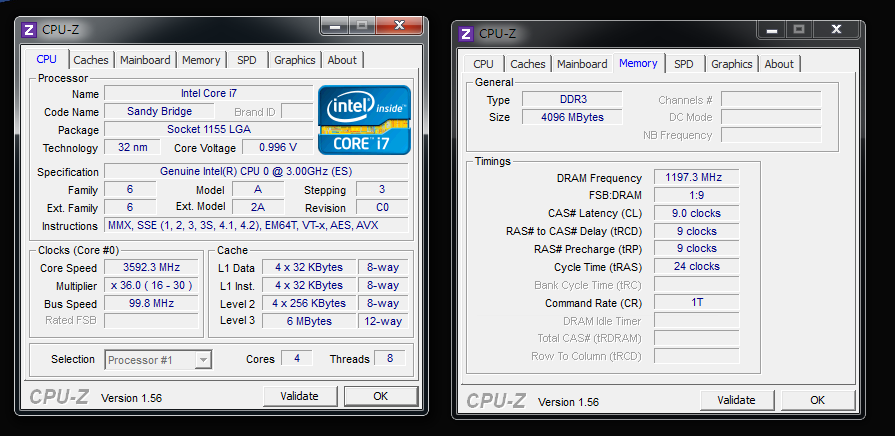895x436 pixels.
Task: Click the Name field showing Intel Core i7
Action: tap(209, 94)
